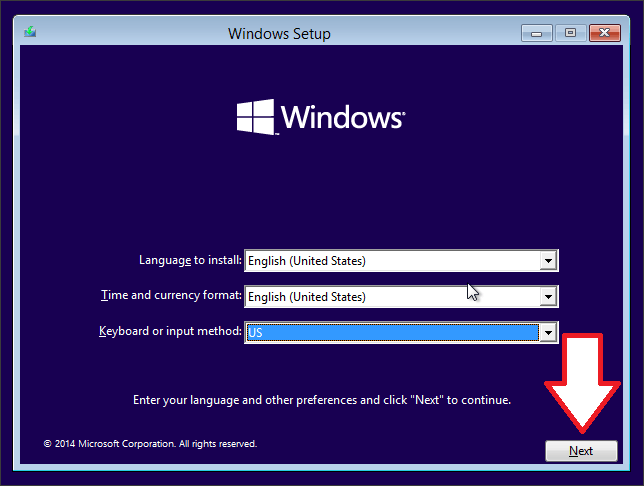644x486 pixels.
Task: Select the Time and currency format field
Action: [392, 297]
